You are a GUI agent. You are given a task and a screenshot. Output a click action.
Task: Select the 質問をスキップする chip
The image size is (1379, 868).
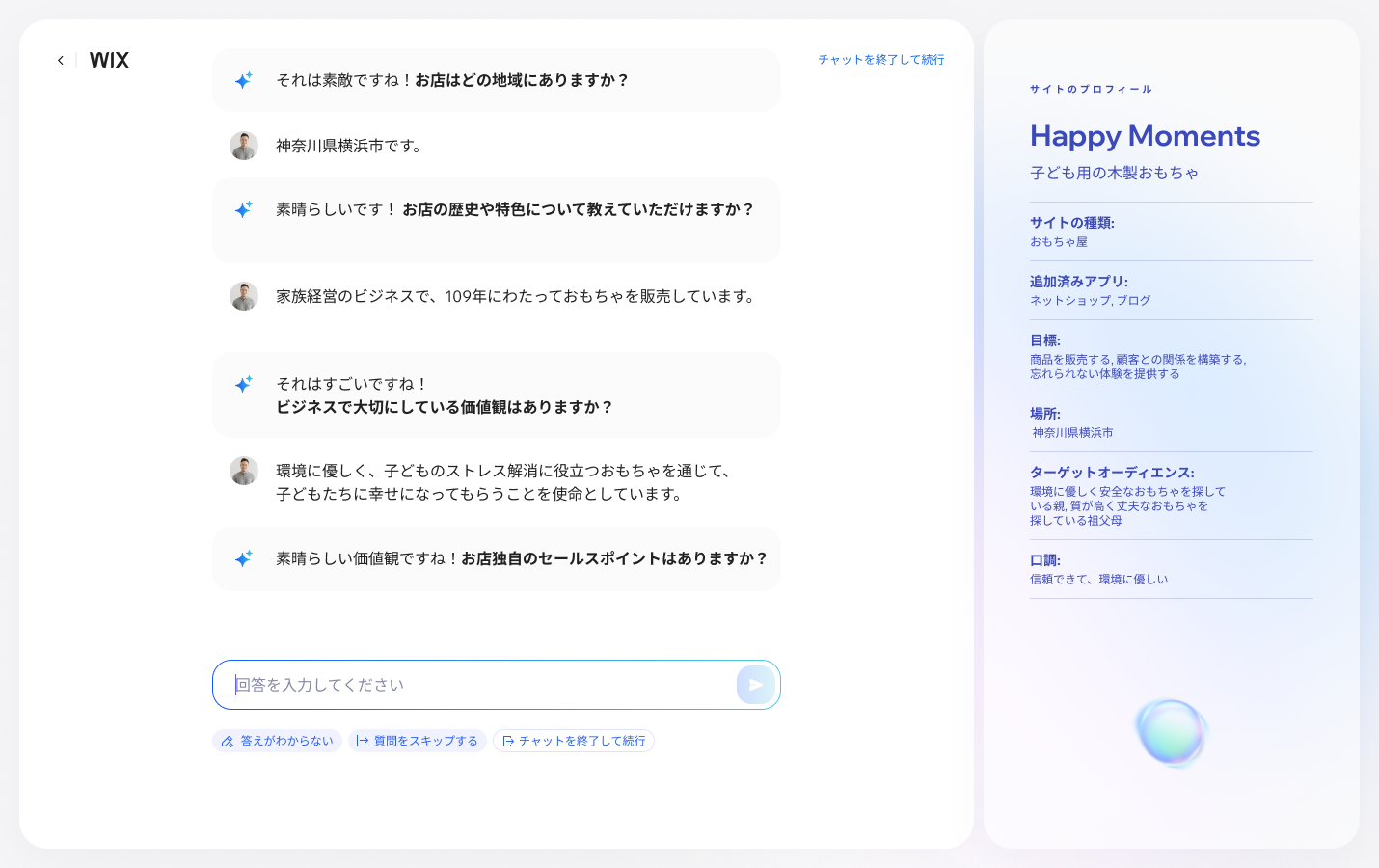[x=418, y=741]
